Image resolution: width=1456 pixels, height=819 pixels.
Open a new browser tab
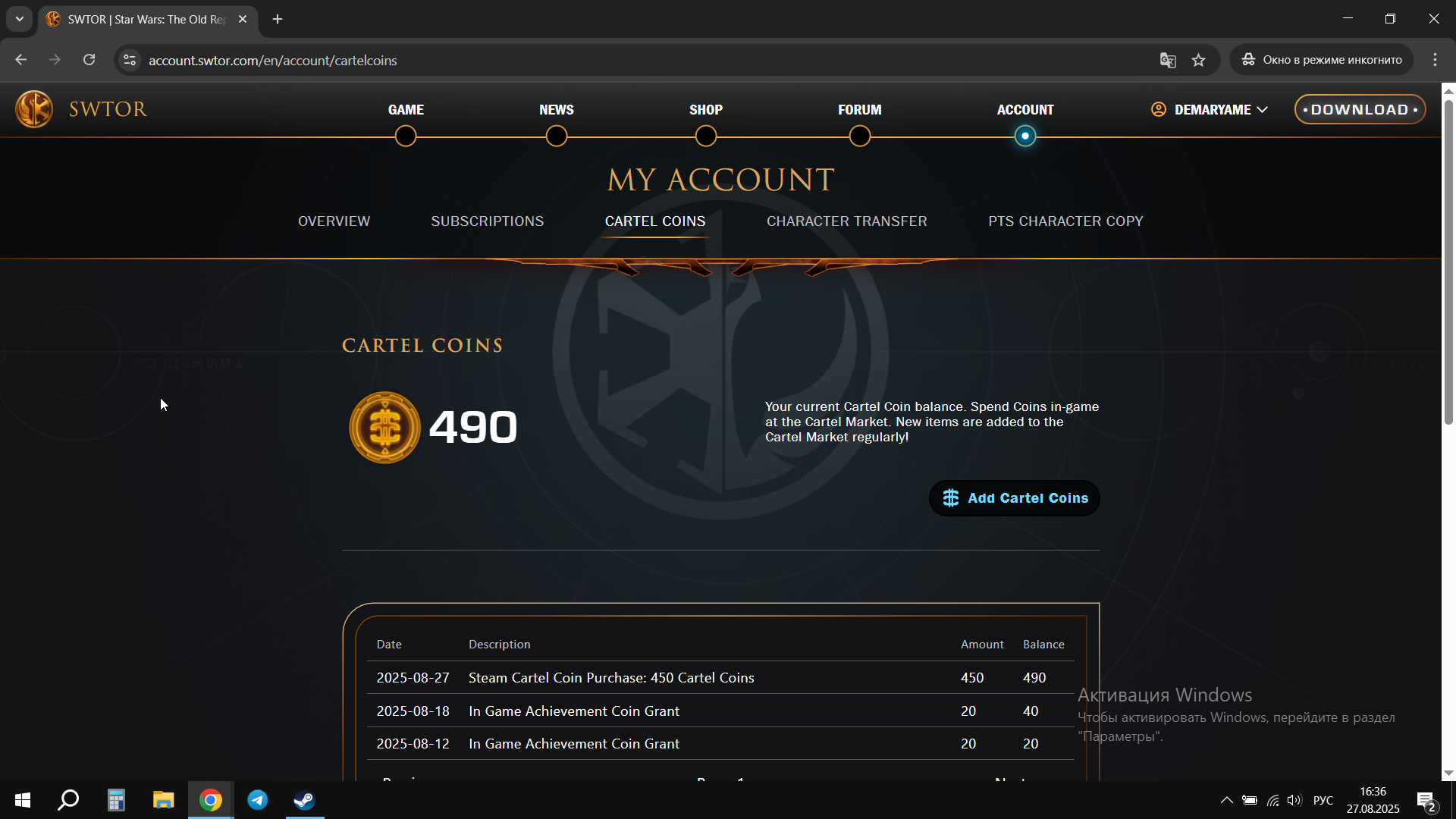[x=278, y=19]
